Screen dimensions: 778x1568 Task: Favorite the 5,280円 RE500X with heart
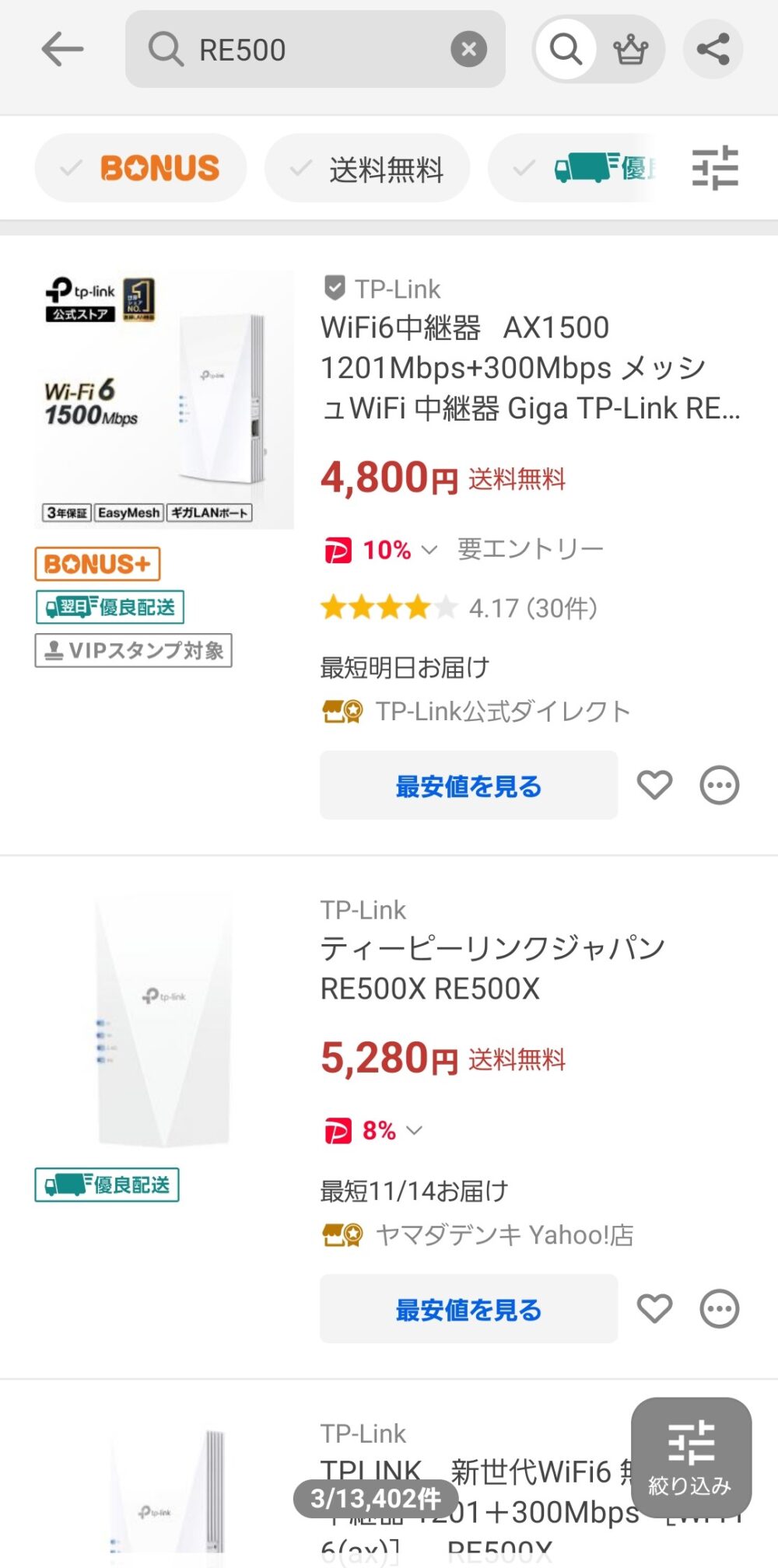[654, 1308]
